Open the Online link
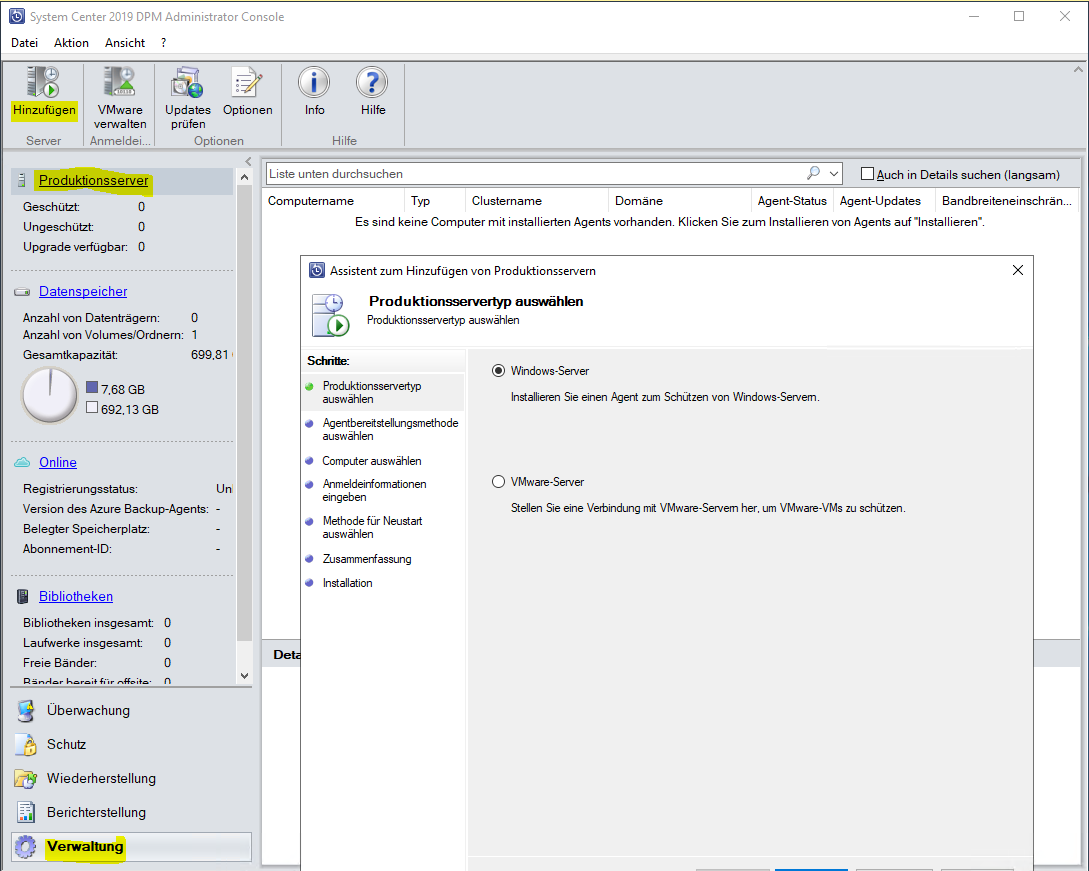 pyautogui.click(x=58, y=463)
